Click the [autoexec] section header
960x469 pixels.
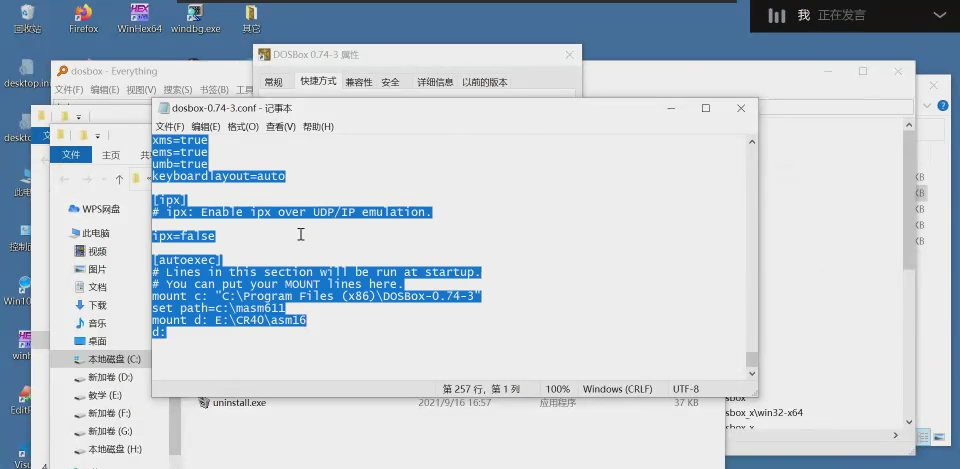[x=187, y=260]
